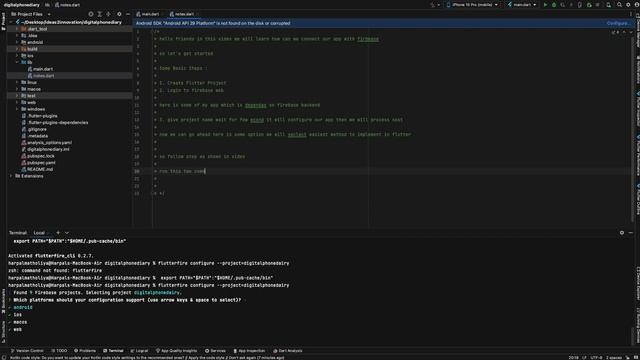Open analysis_options.yaml file

pyautogui.click(x=49, y=142)
